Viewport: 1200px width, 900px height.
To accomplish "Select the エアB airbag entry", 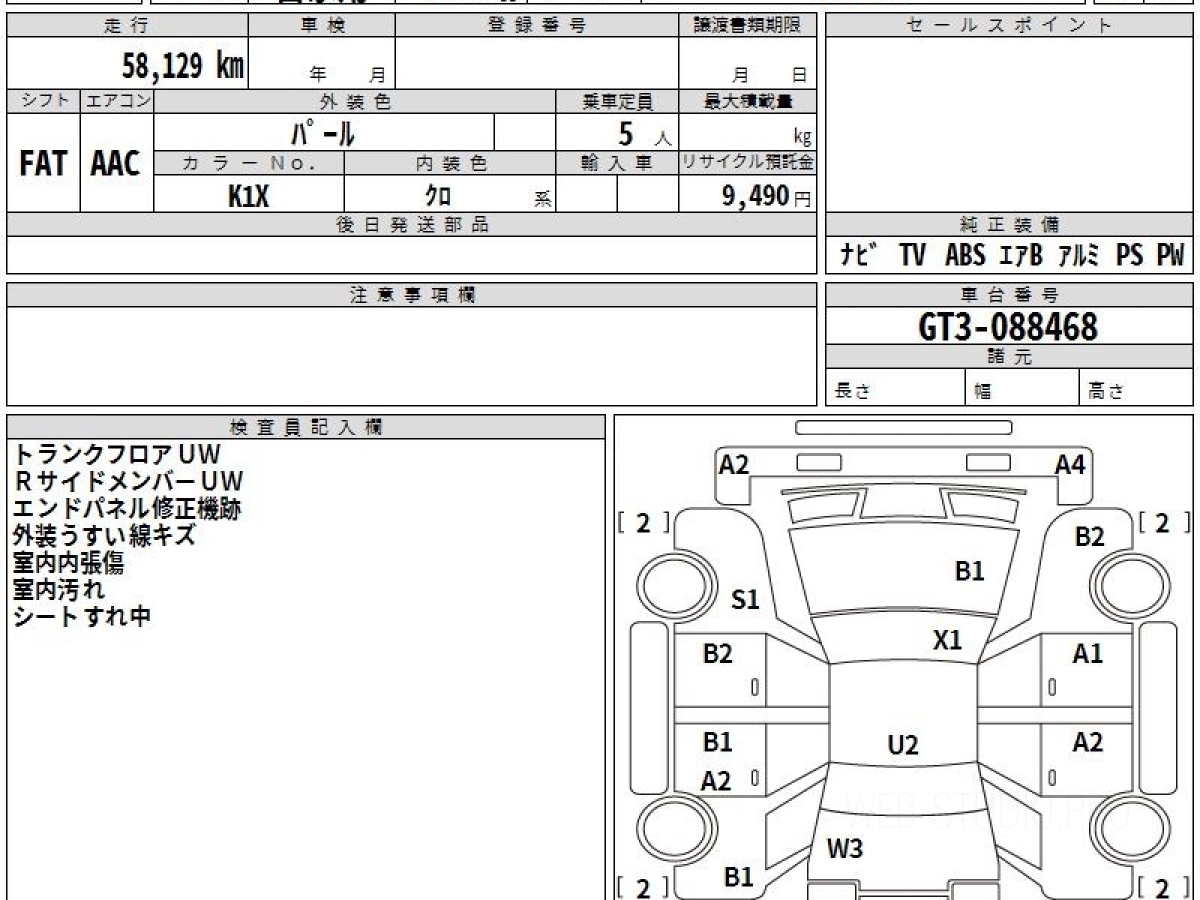I will (x=1021, y=256).
